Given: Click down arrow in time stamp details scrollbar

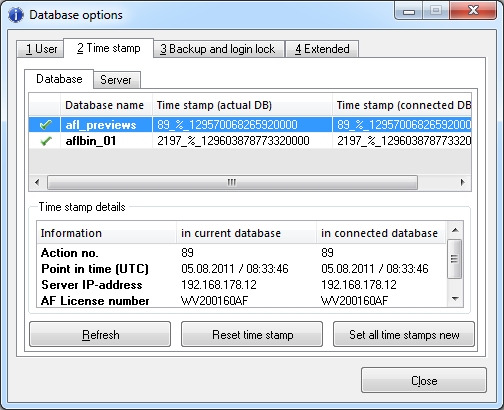Looking at the screenshot, I should 455,299.
